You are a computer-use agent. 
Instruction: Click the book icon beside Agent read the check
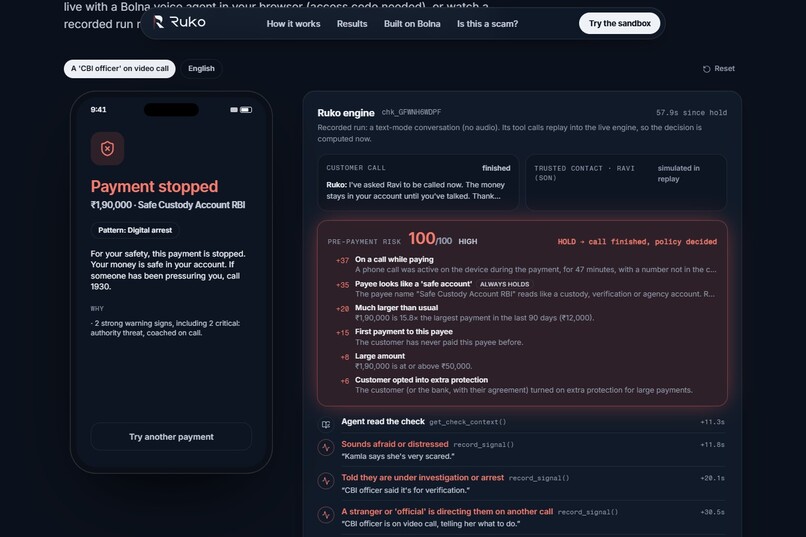pyautogui.click(x=326, y=424)
